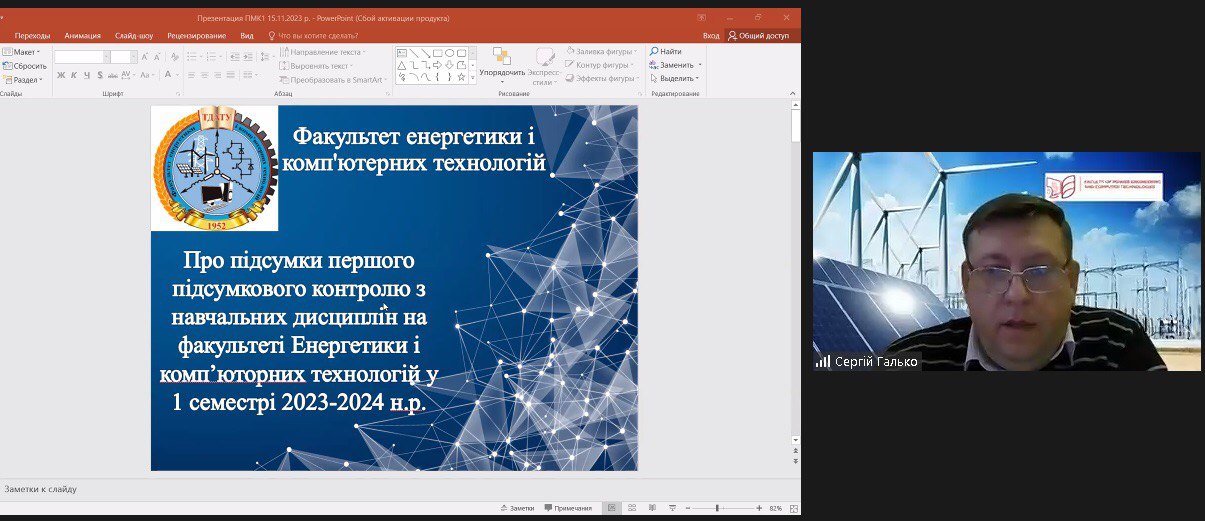Image resolution: width=1205 pixels, height=521 pixels.
Task: Open Выделить select dropdown
Action: coord(675,79)
